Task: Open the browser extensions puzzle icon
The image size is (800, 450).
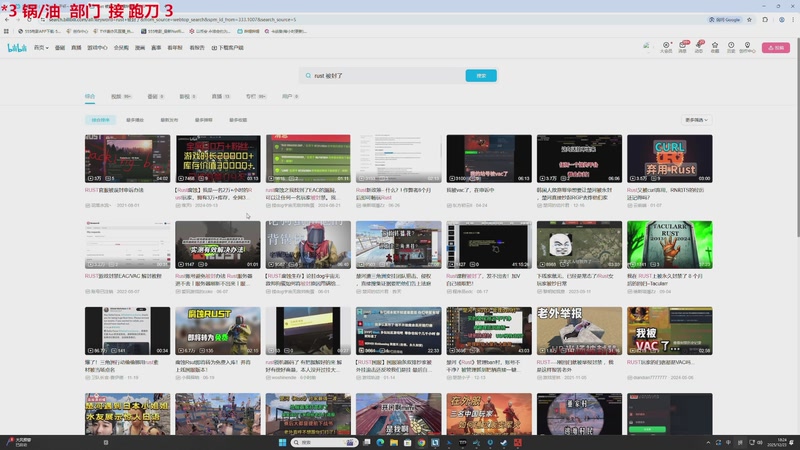Action: (765, 19)
